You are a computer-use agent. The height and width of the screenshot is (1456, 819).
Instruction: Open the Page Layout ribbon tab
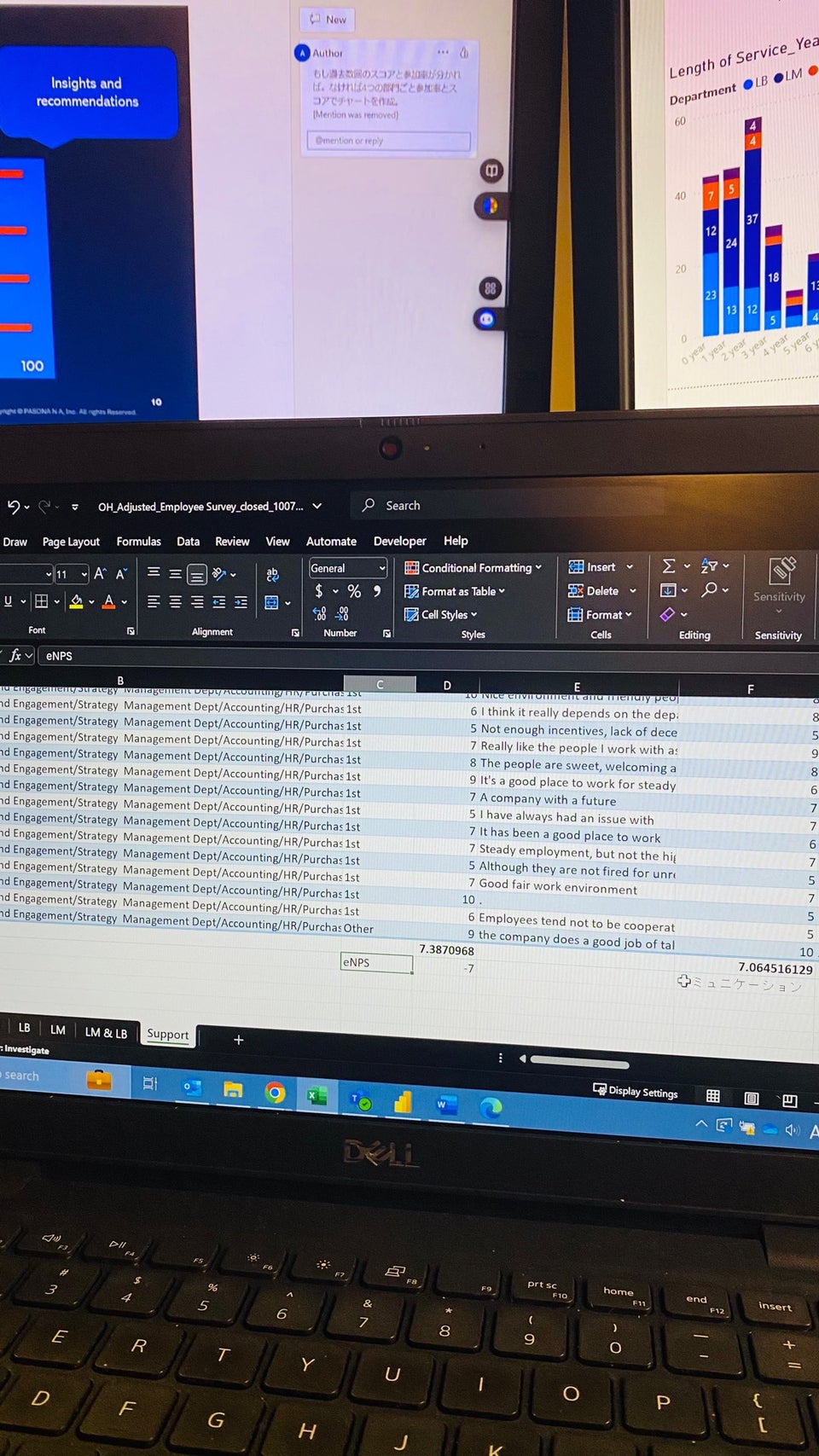[x=71, y=542]
